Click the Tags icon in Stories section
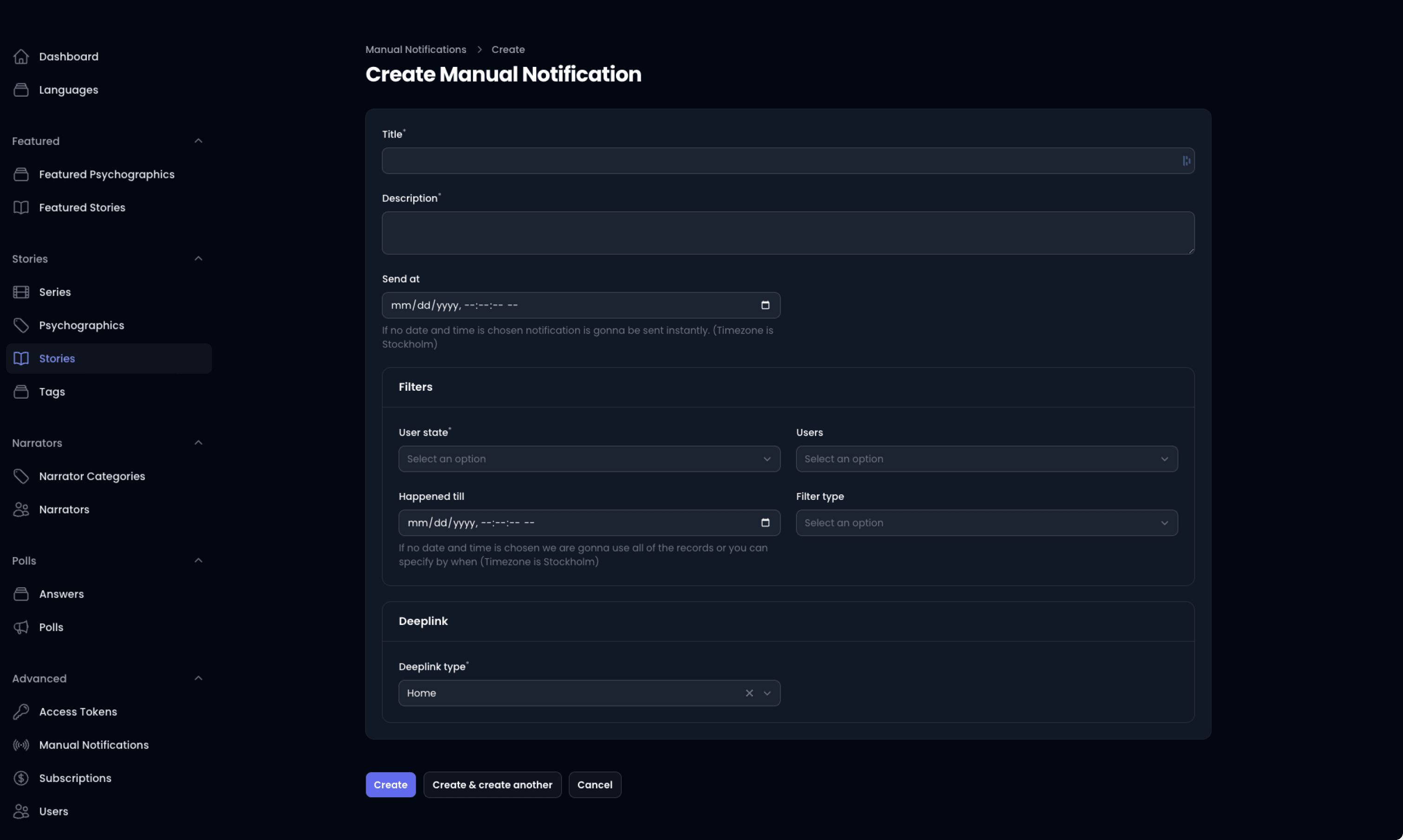Image resolution: width=1403 pixels, height=840 pixels. tap(20, 392)
